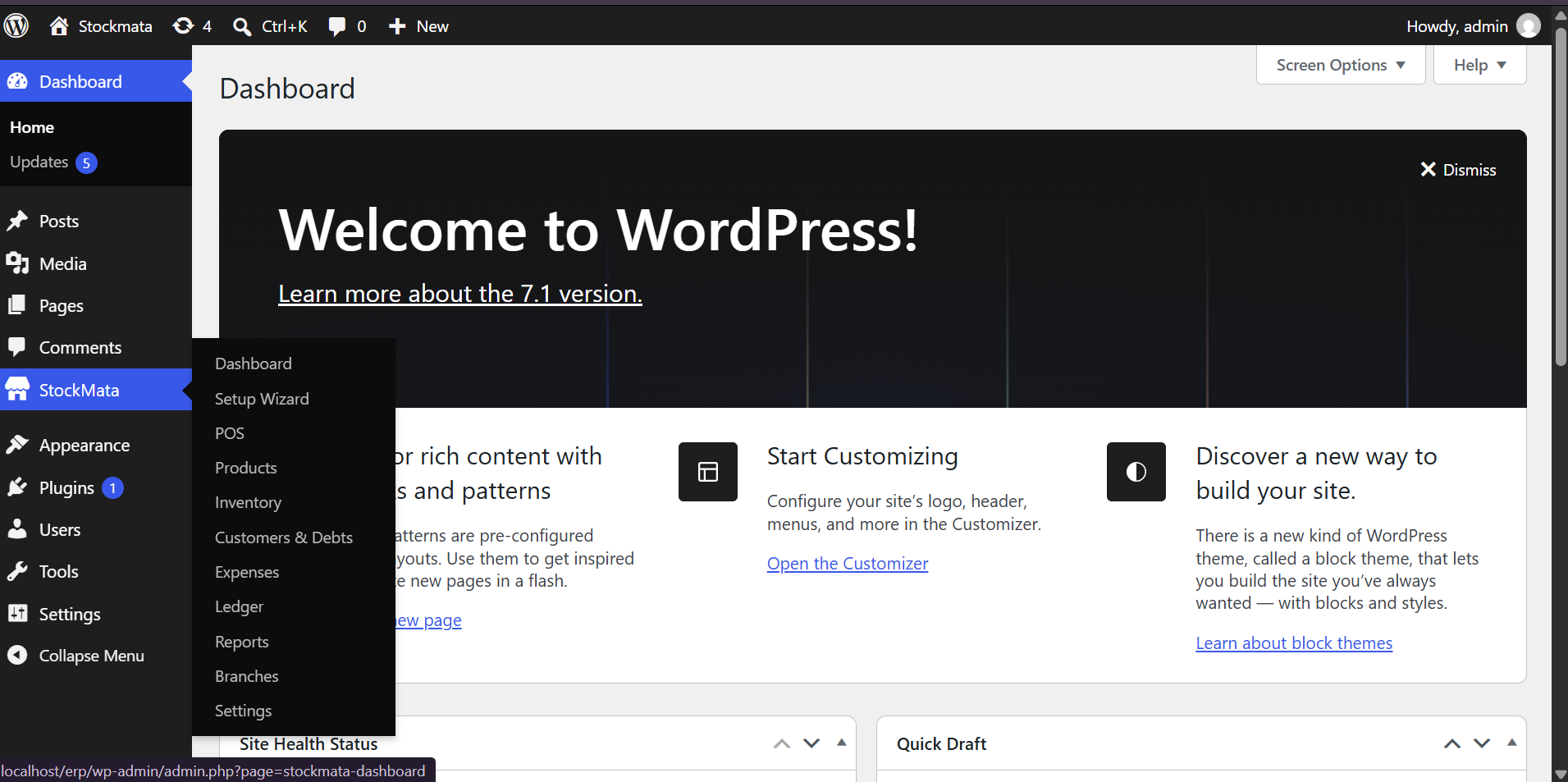
Task: Click the admin avatar icon
Action: tap(1529, 26)
